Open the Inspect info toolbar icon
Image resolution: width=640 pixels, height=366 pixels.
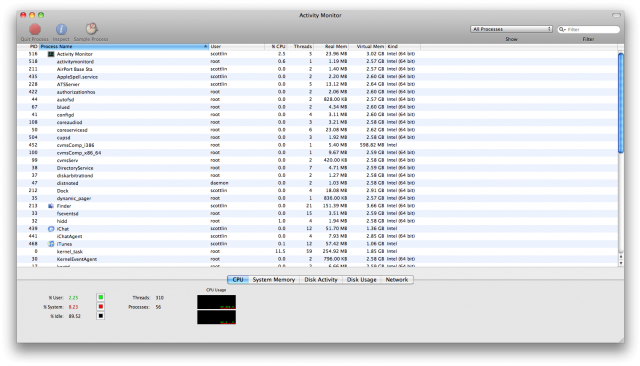pos(61,29)
